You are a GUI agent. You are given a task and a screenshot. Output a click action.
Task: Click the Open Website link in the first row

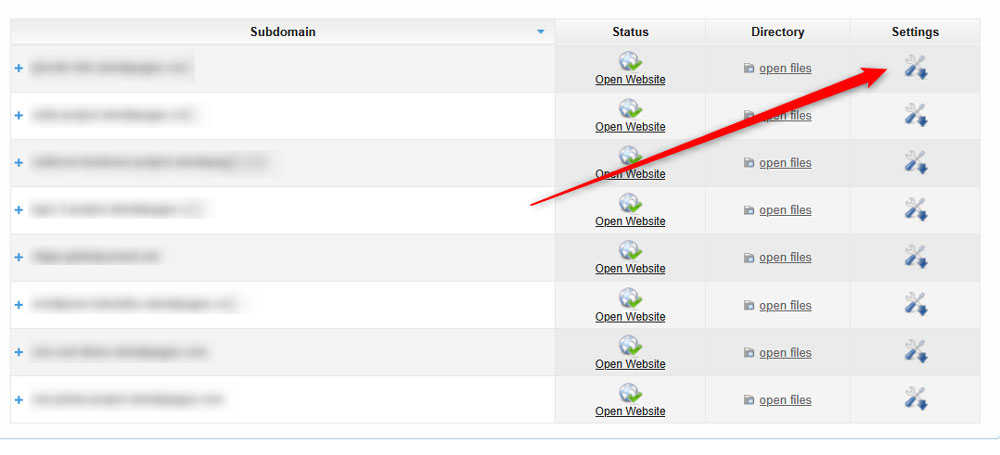[x=630, y=80]
